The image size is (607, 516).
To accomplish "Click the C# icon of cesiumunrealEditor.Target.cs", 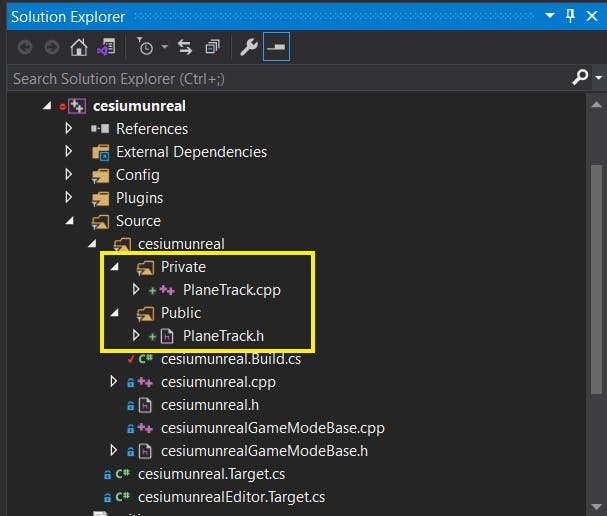I will click(122, 497).
